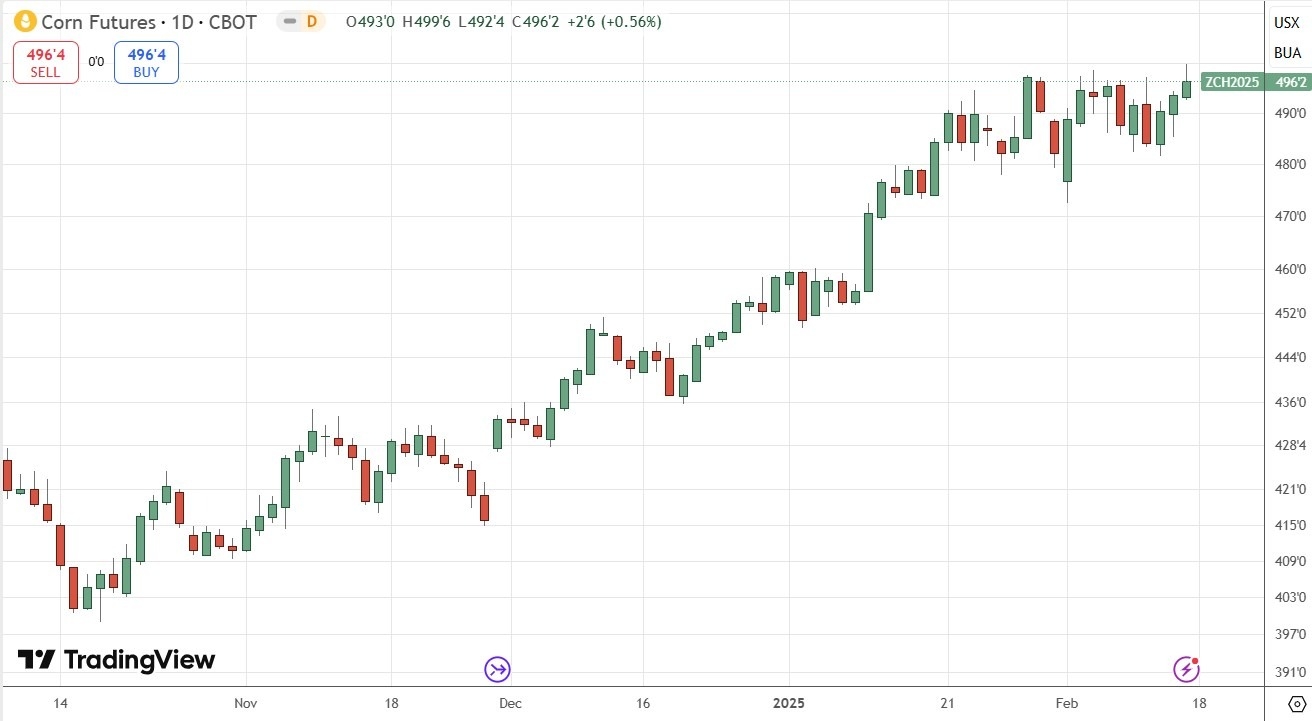Toggle the gray market status pill
The image size is (1312, 721).
point(288,21)
